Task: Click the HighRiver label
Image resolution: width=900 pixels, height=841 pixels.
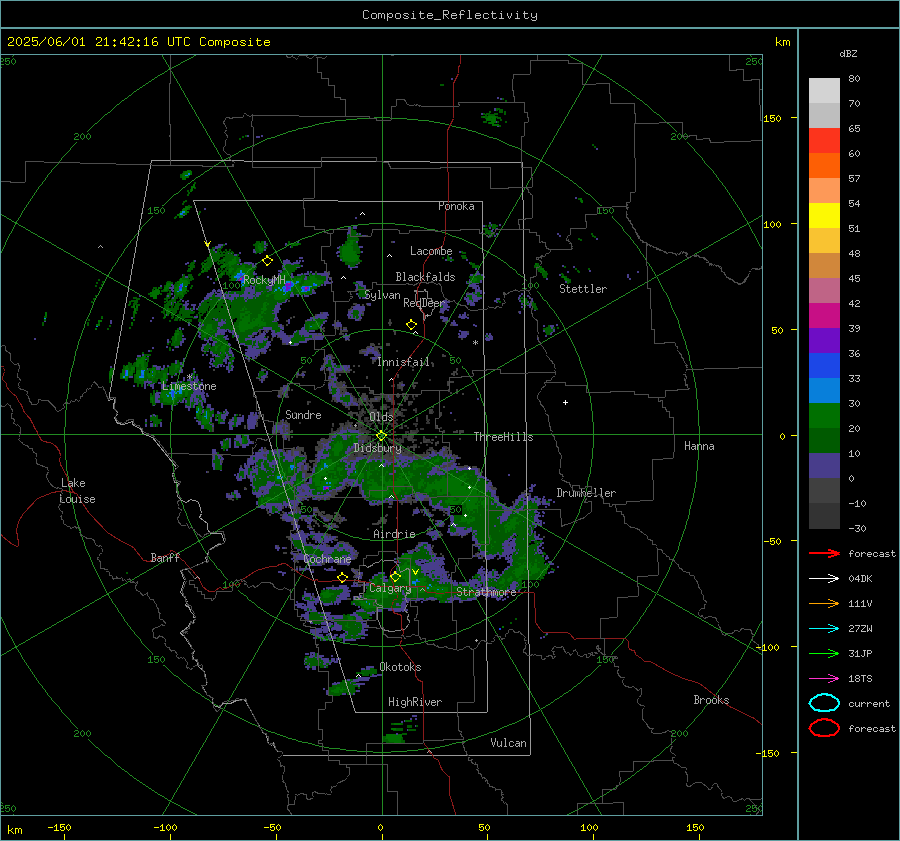Action: (x=415, y=702)
